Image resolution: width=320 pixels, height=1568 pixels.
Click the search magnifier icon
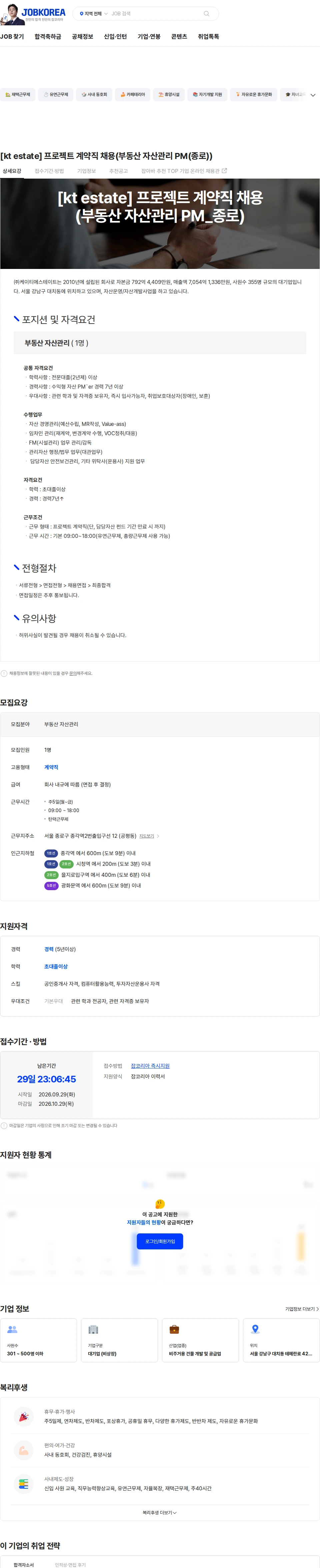(207, 13)
